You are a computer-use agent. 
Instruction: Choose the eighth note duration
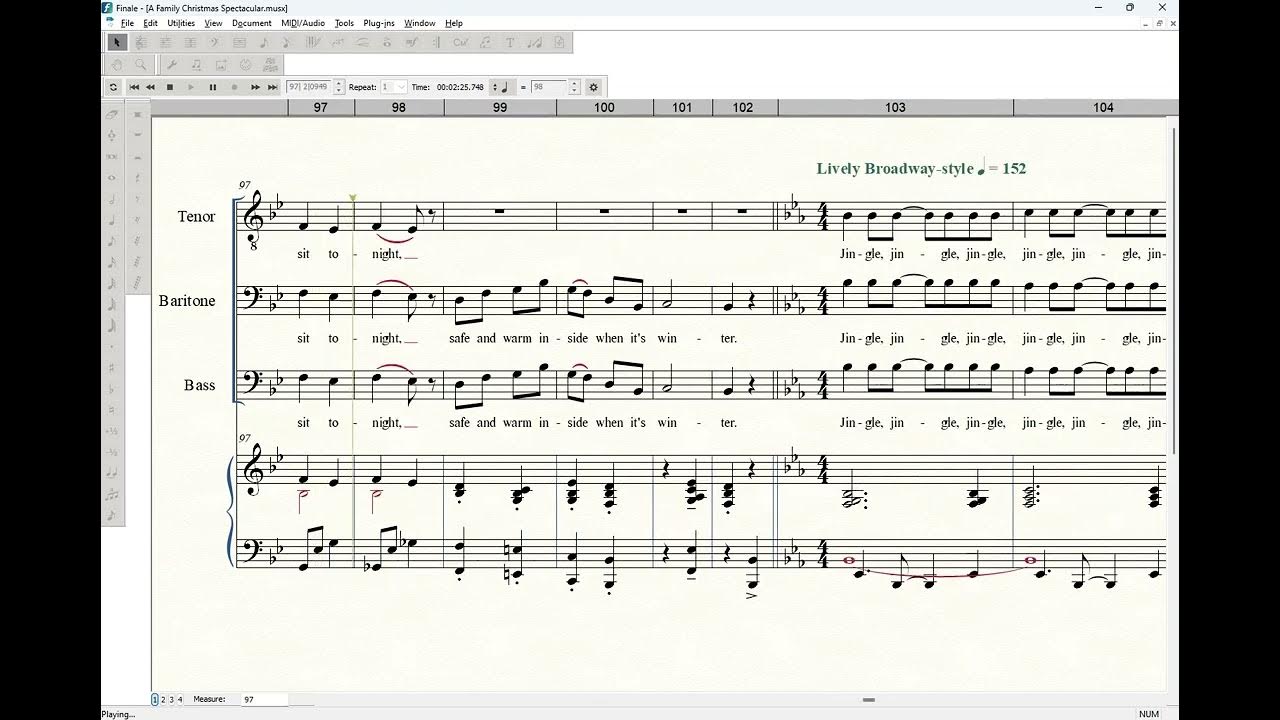[x=113, y=241]
